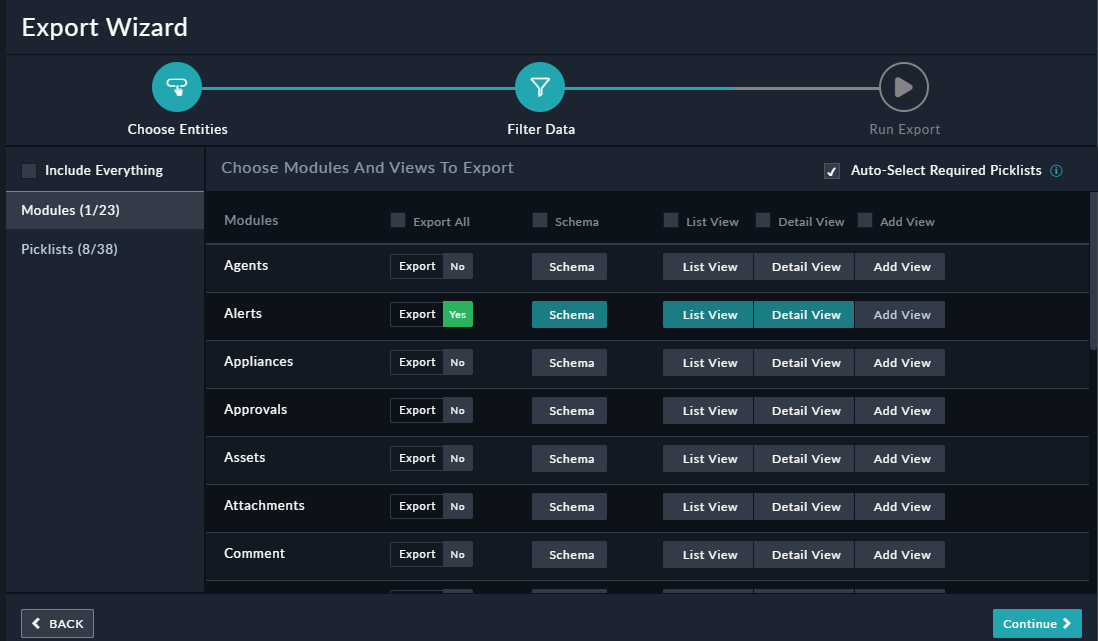Uncheck Auto-Select Required Picklists
This screenshot has height=641, width=1098.
[x=831, y=170]
